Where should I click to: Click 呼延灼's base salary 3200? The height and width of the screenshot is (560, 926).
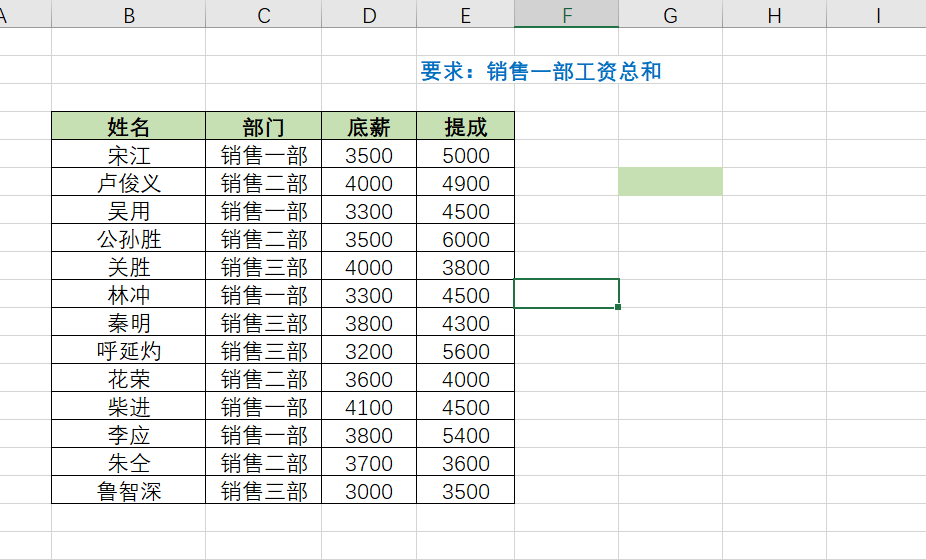[x=369, y=350]
